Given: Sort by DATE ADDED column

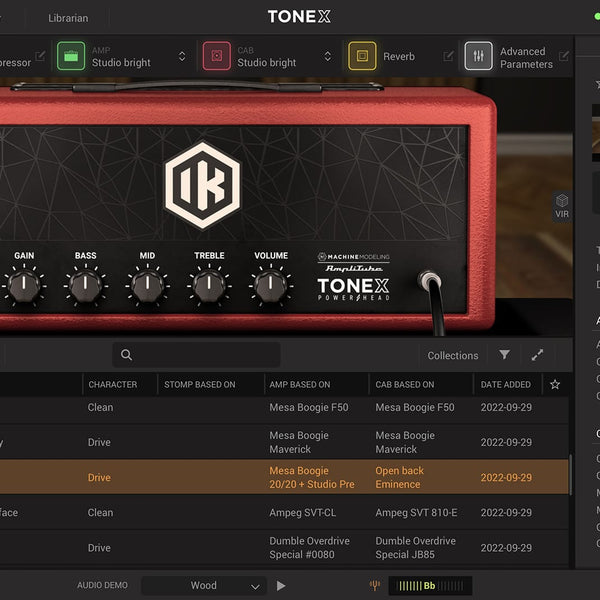Looking at the screenshot, I should coord(505,385).
